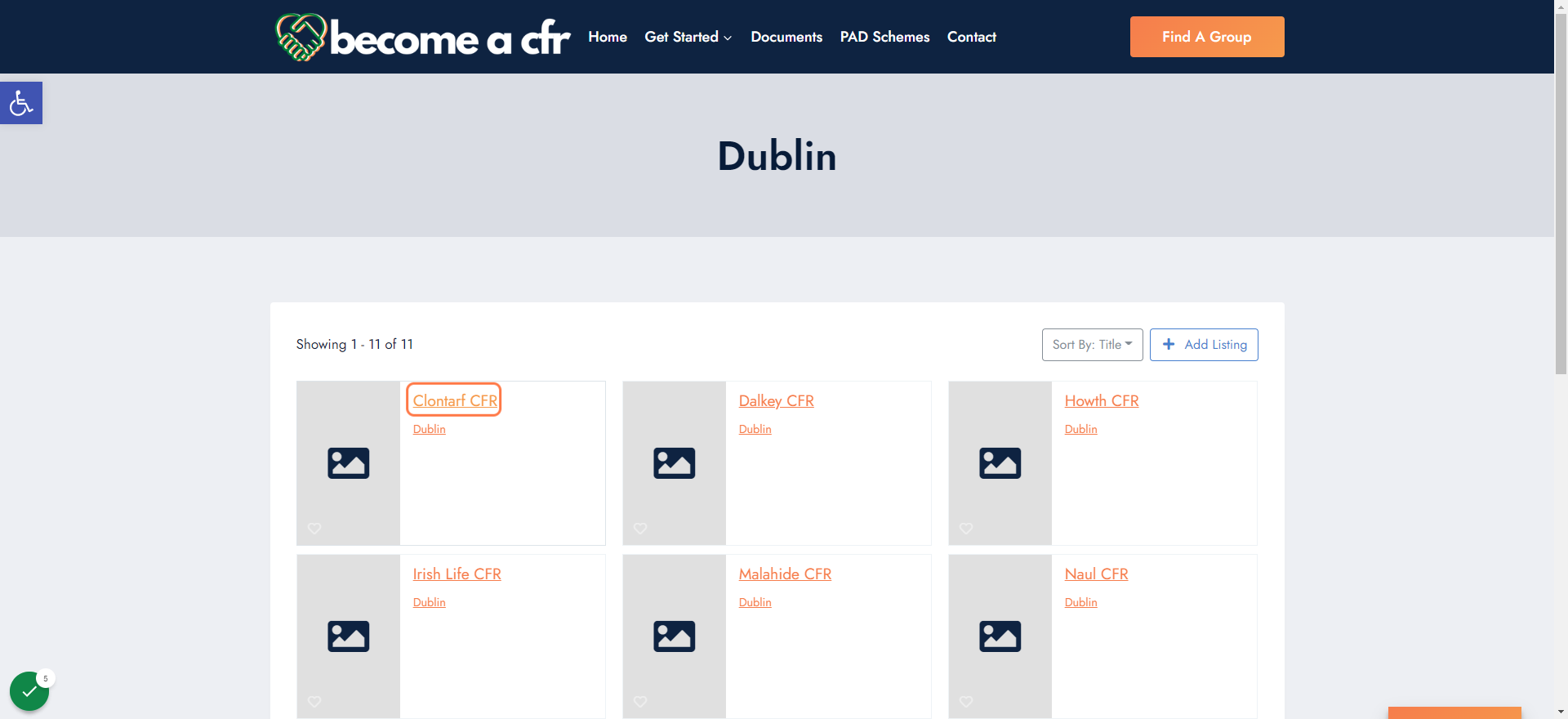Open the Irish Life CFR listing
1568x719 pixels.
tap(457, 574)
